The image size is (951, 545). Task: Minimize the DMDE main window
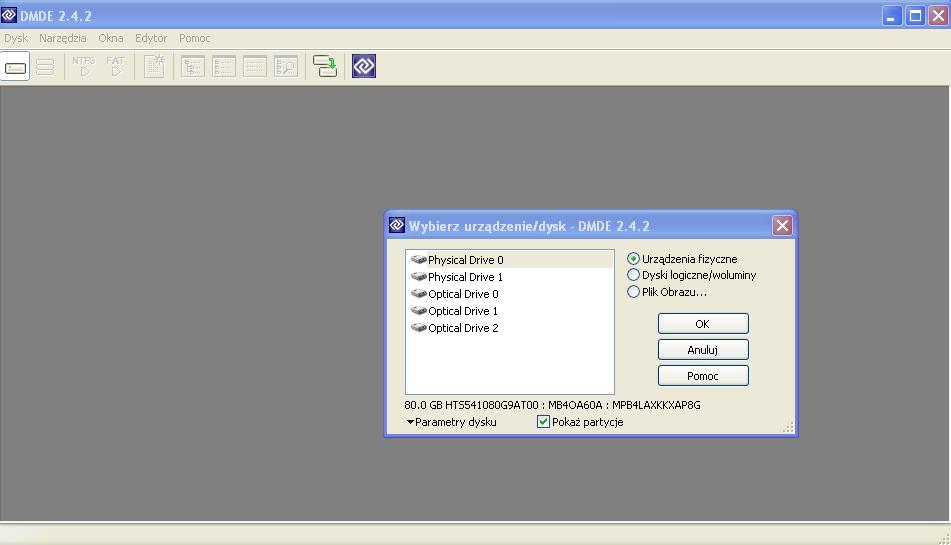click(892, 15)
